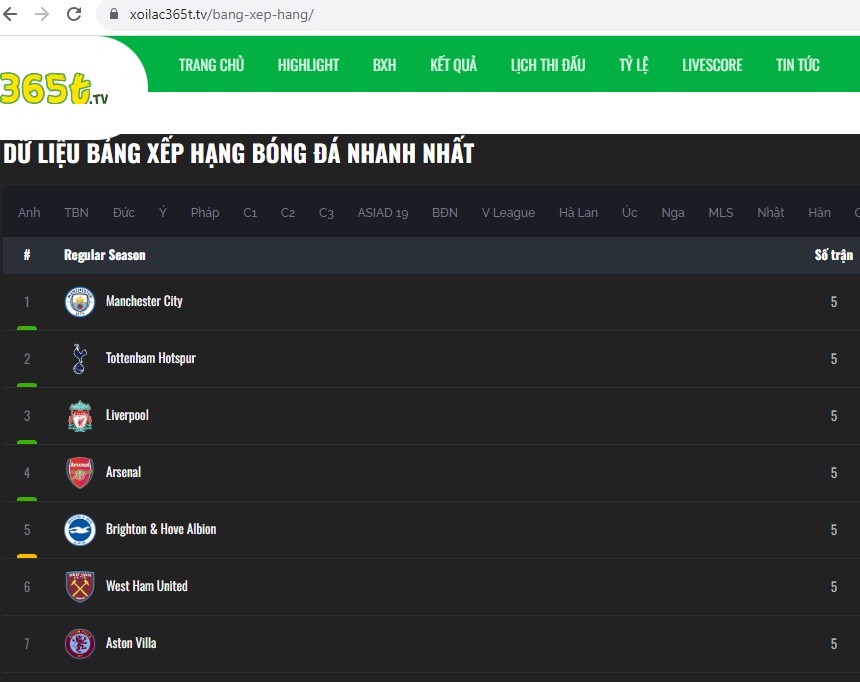Click matches played value in Aston Villa row
860x682 pixels.
[834, 644]
